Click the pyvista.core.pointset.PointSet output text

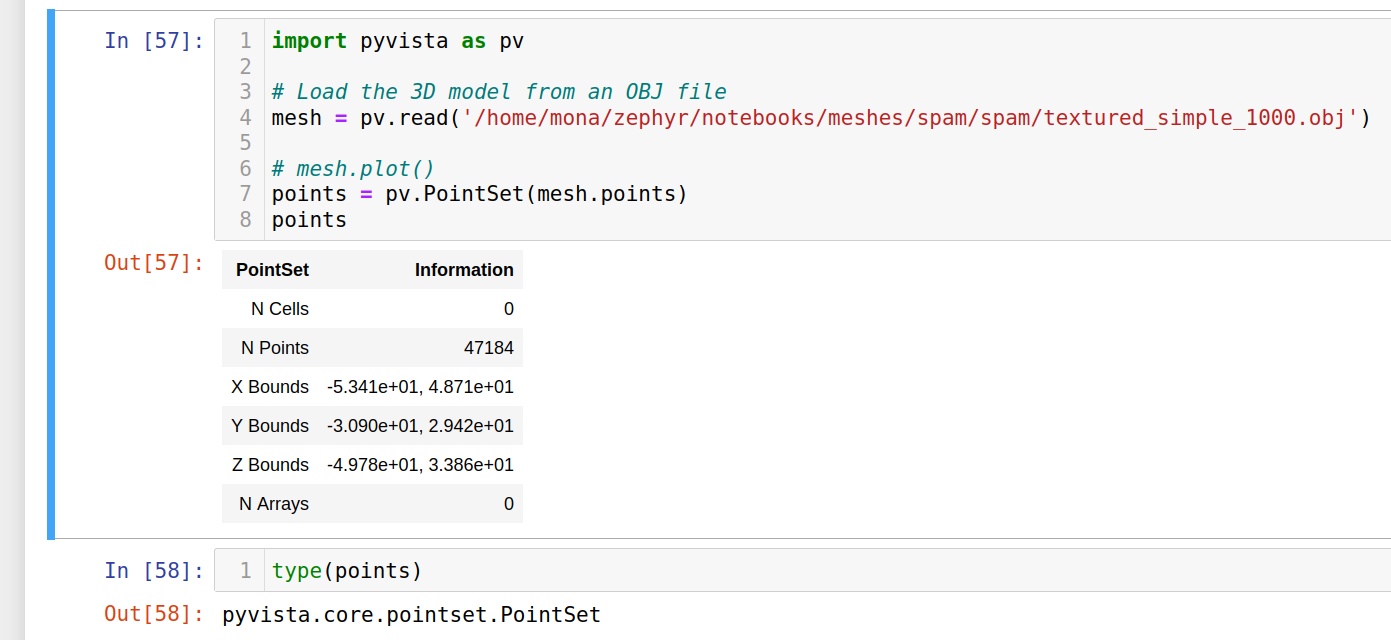tap(412, 614)
